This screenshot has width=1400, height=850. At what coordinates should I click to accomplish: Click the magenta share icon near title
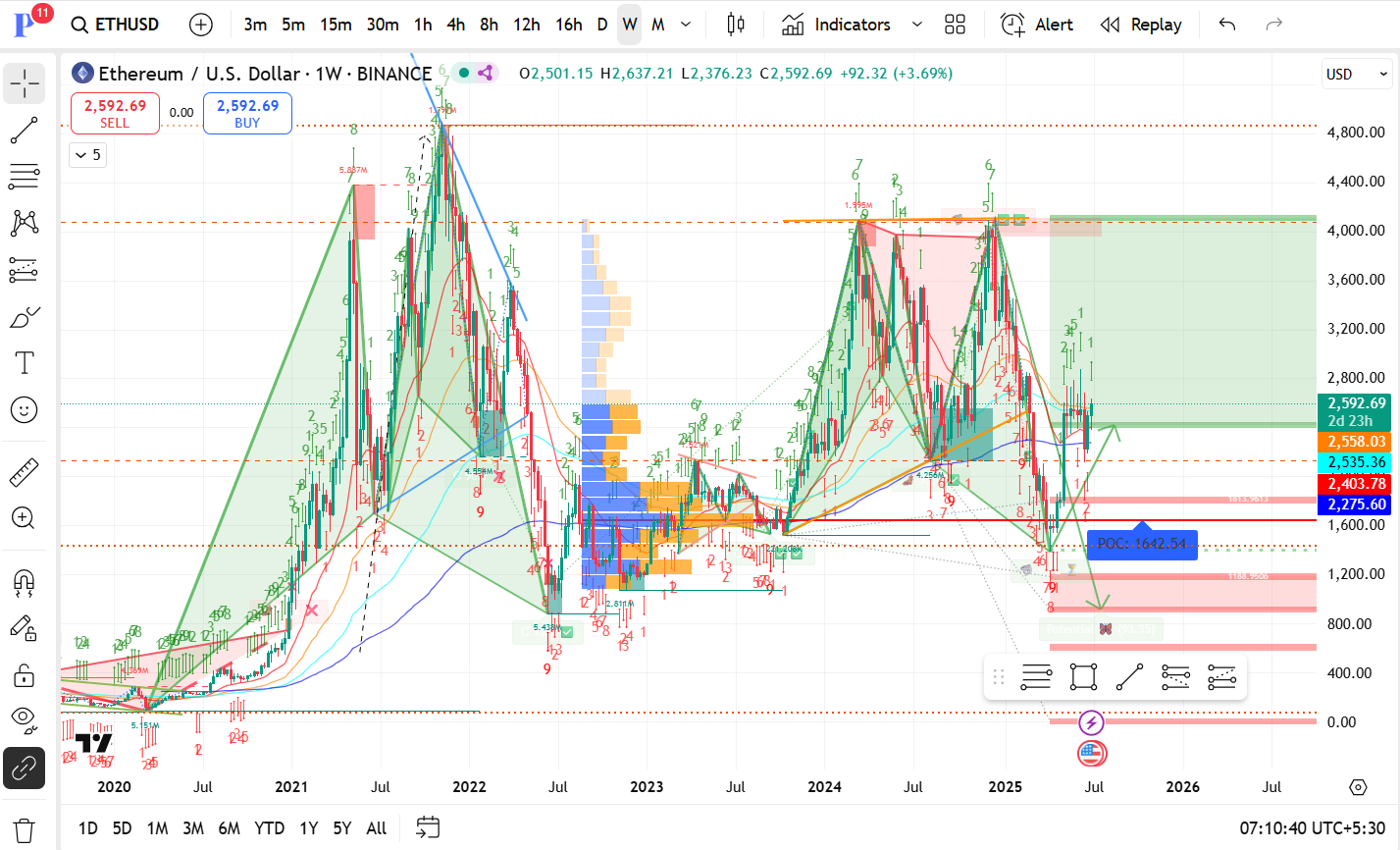484,73
